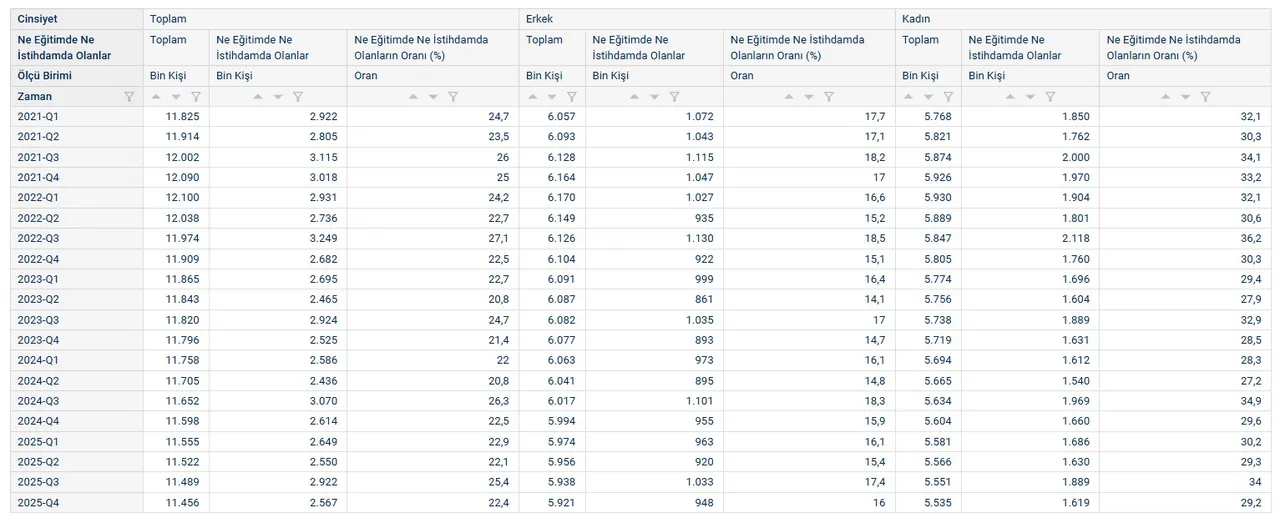Viewport: 1280px width, 528px height.
Task: Sort Erkek Toplam column ascending
Action: (532, 97)
